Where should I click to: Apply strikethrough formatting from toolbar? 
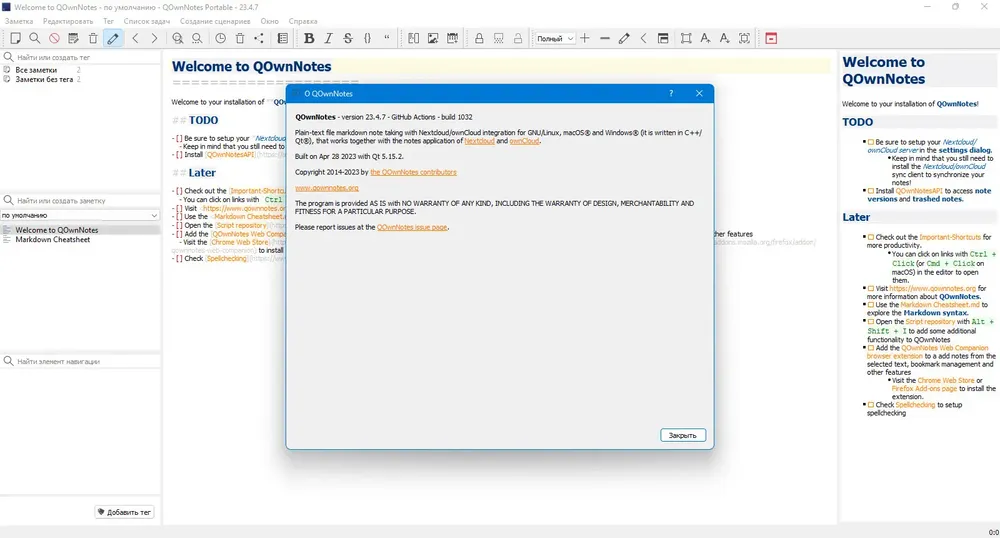tap(348, 38)
